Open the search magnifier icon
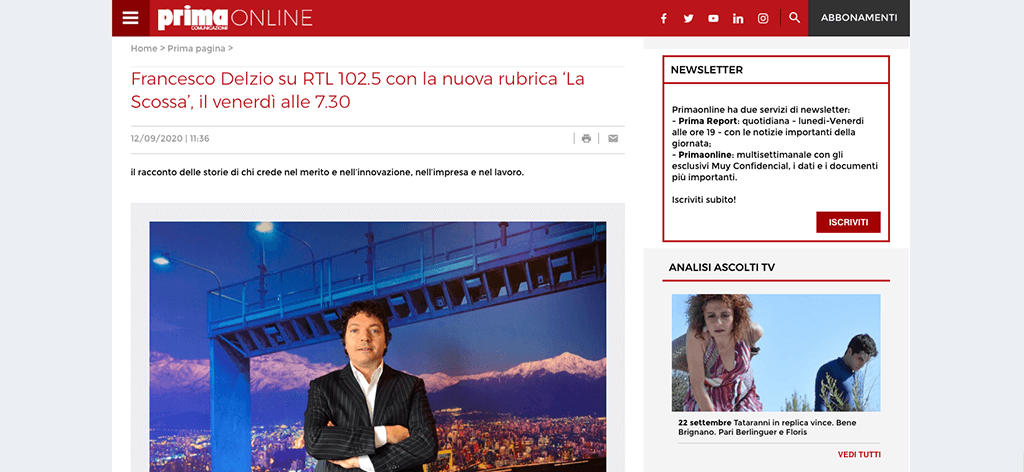The width and height of the screenshot is (1024, 472). click(794, 18)
